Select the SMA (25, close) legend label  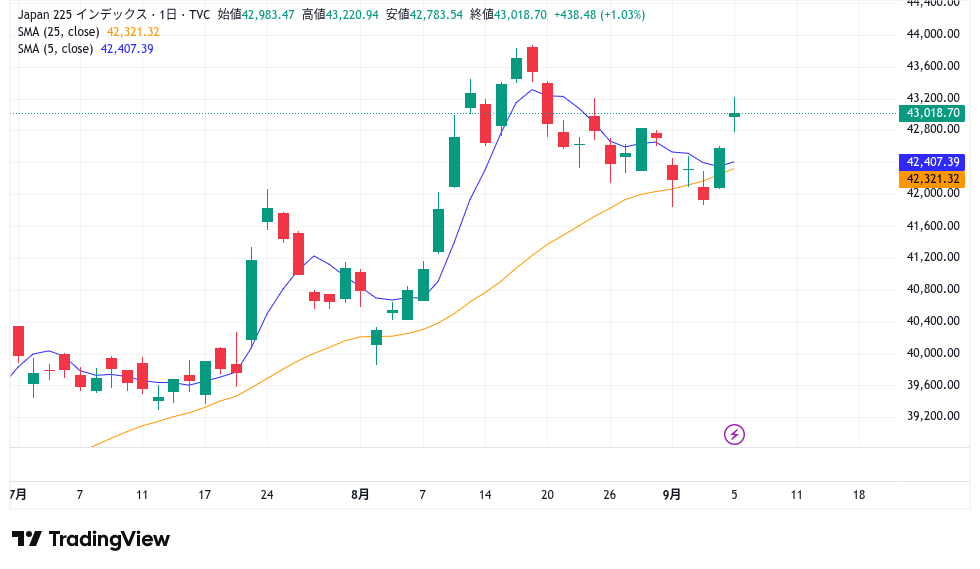click(58, 32)
